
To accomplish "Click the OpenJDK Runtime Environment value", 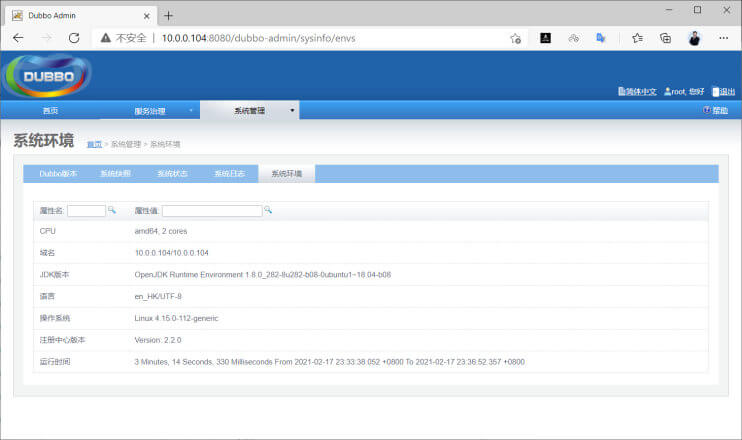I will click(x=263, y=274).
